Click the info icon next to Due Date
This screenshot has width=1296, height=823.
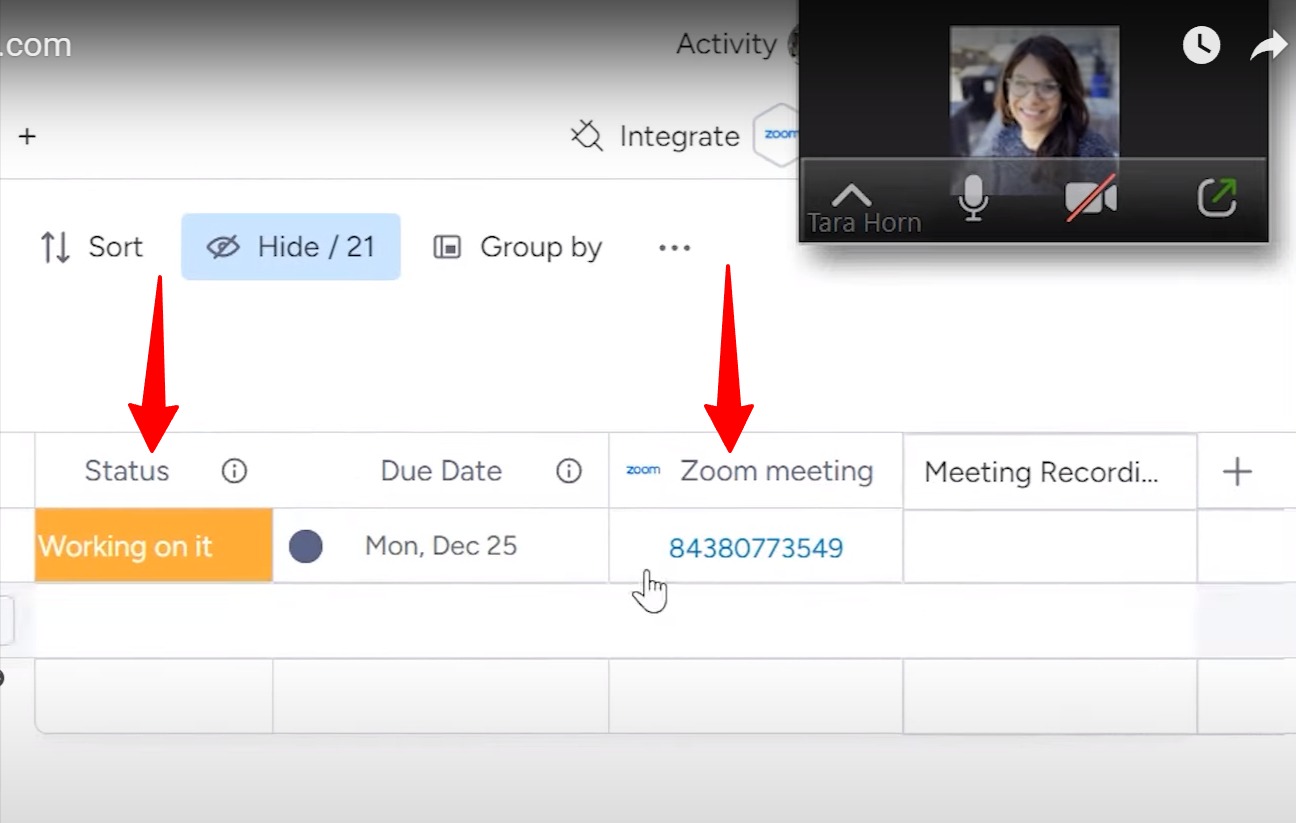(568, 470)
